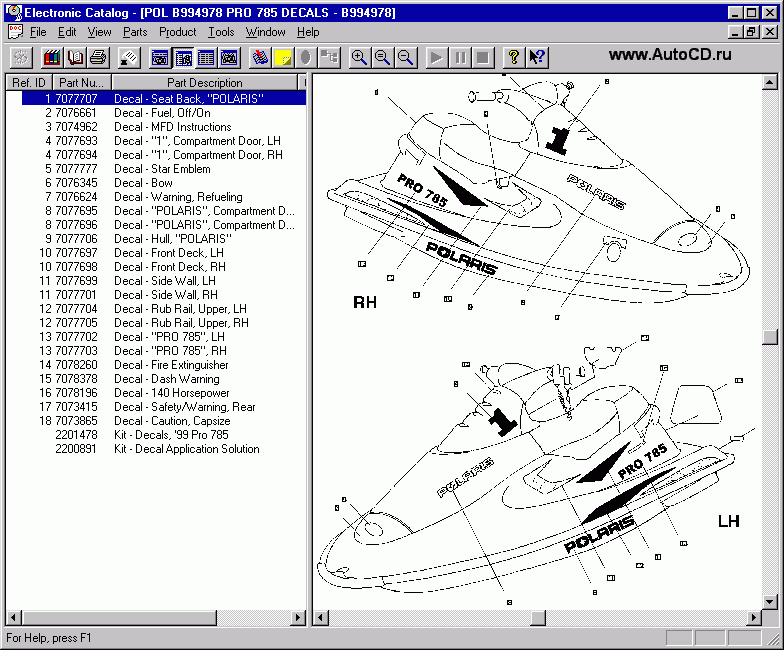The height and width of the screenshot is (650, 784).
Task: Open the Tools menu
Action: pyautogui.click(x=221, y=32)
